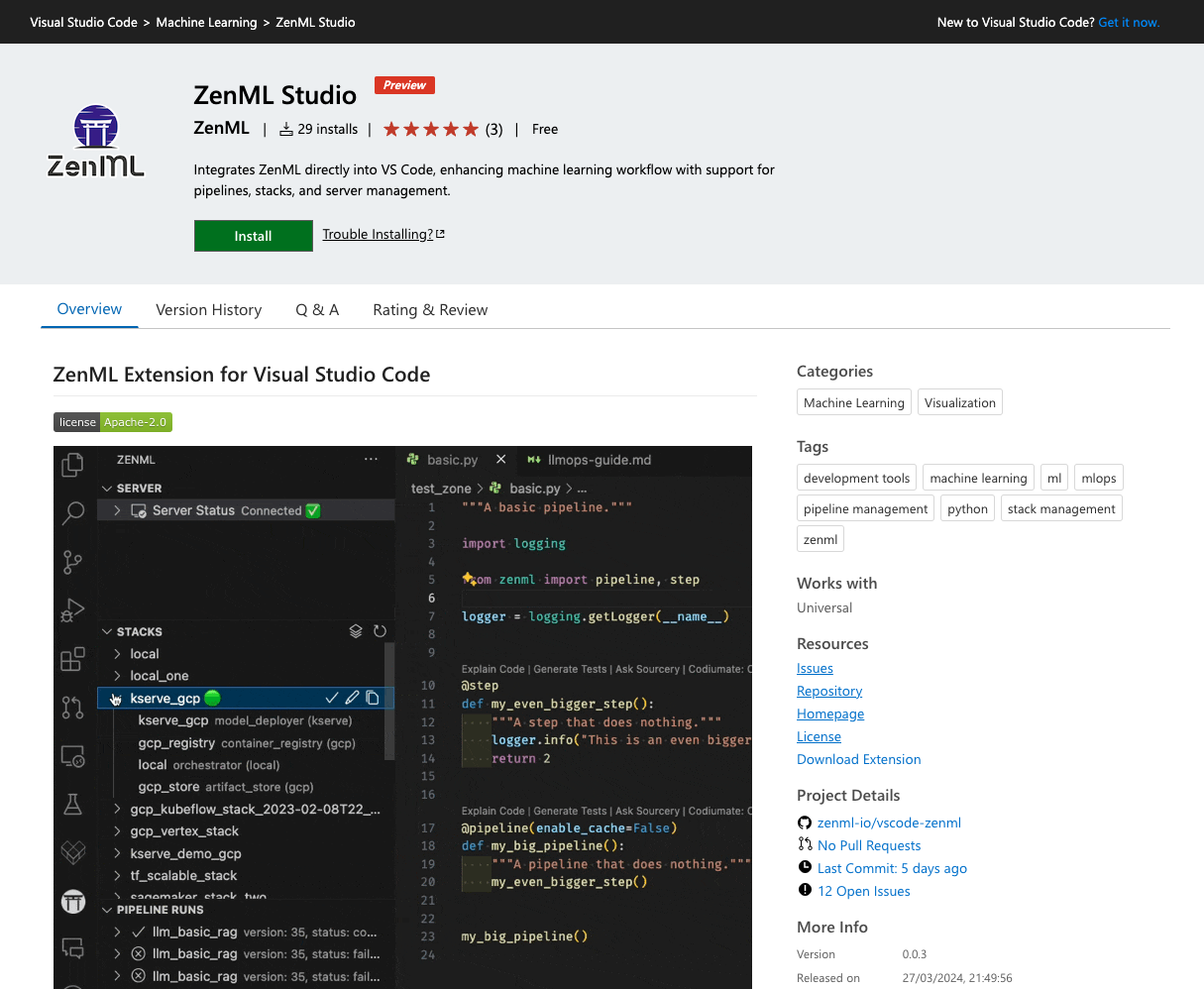
Task: Close the basic.py editor tab
Action: click(x=500, y=460)
